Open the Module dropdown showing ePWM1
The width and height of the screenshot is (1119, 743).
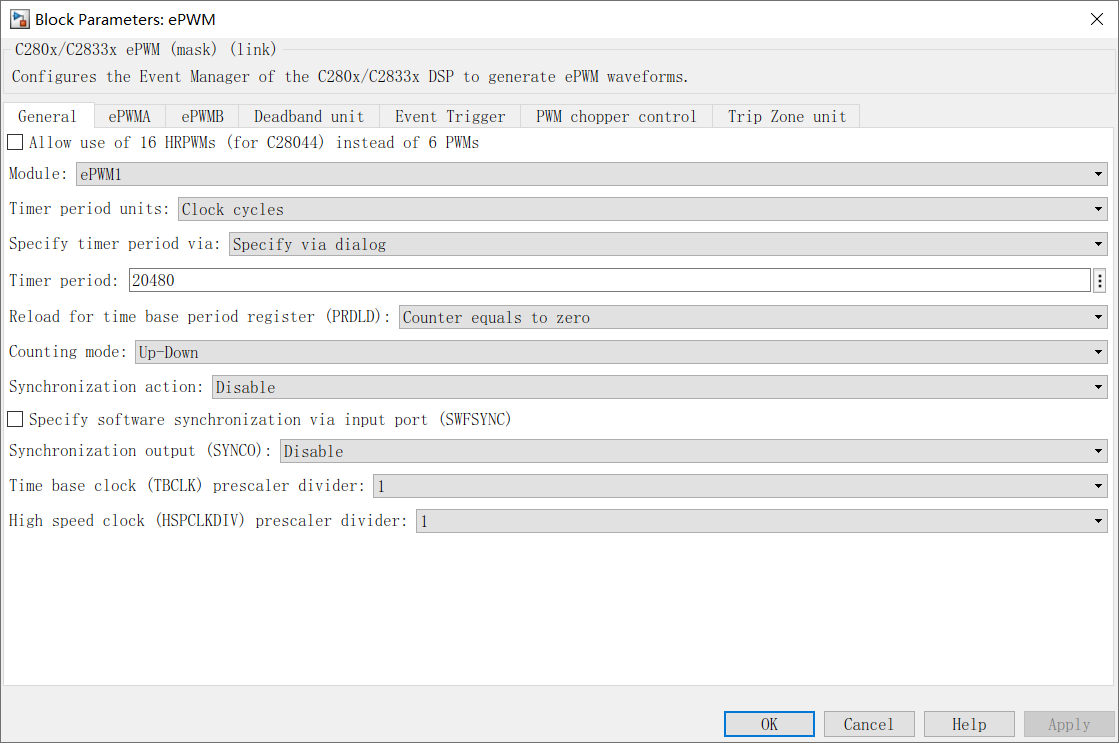pos(592,174)
